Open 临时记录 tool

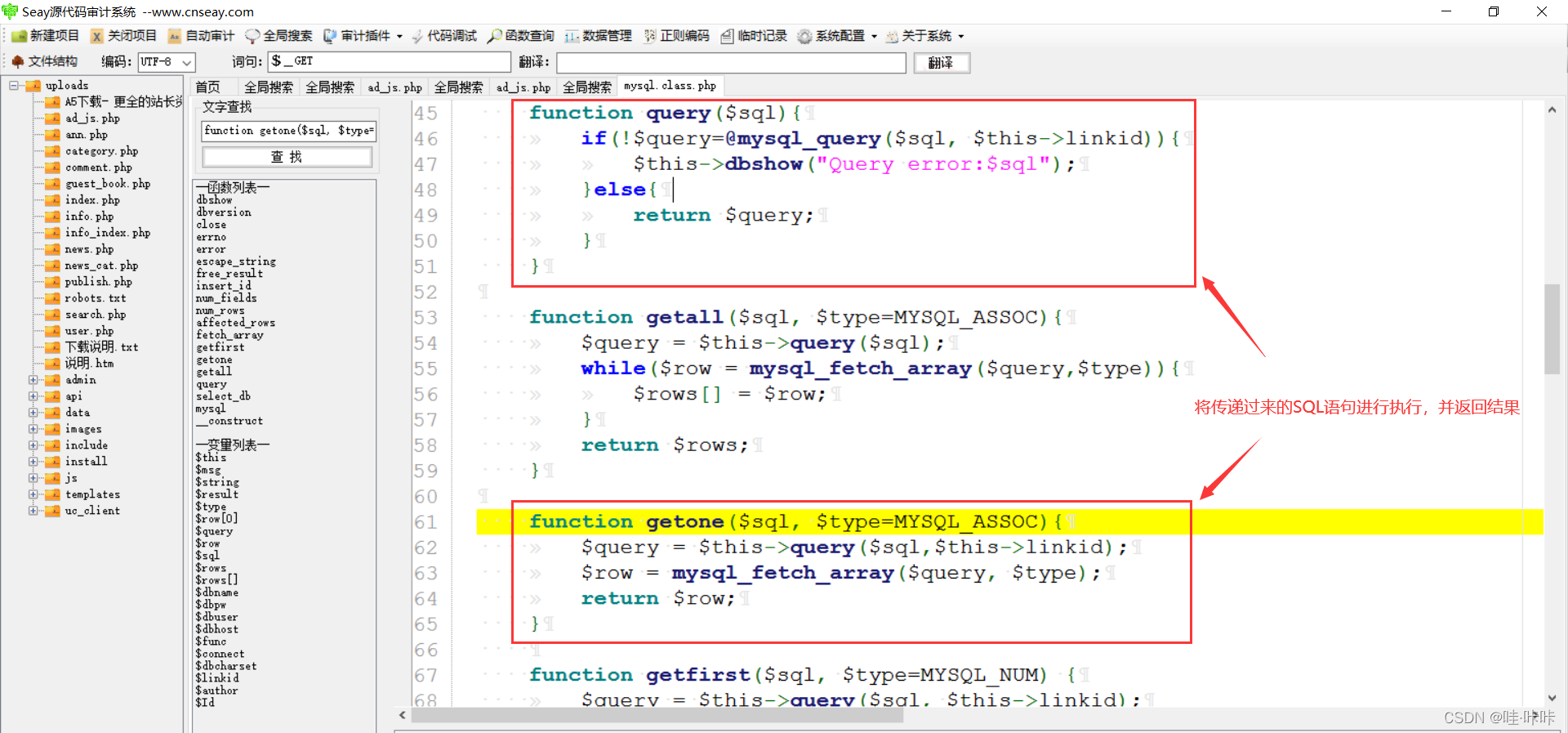754,36
